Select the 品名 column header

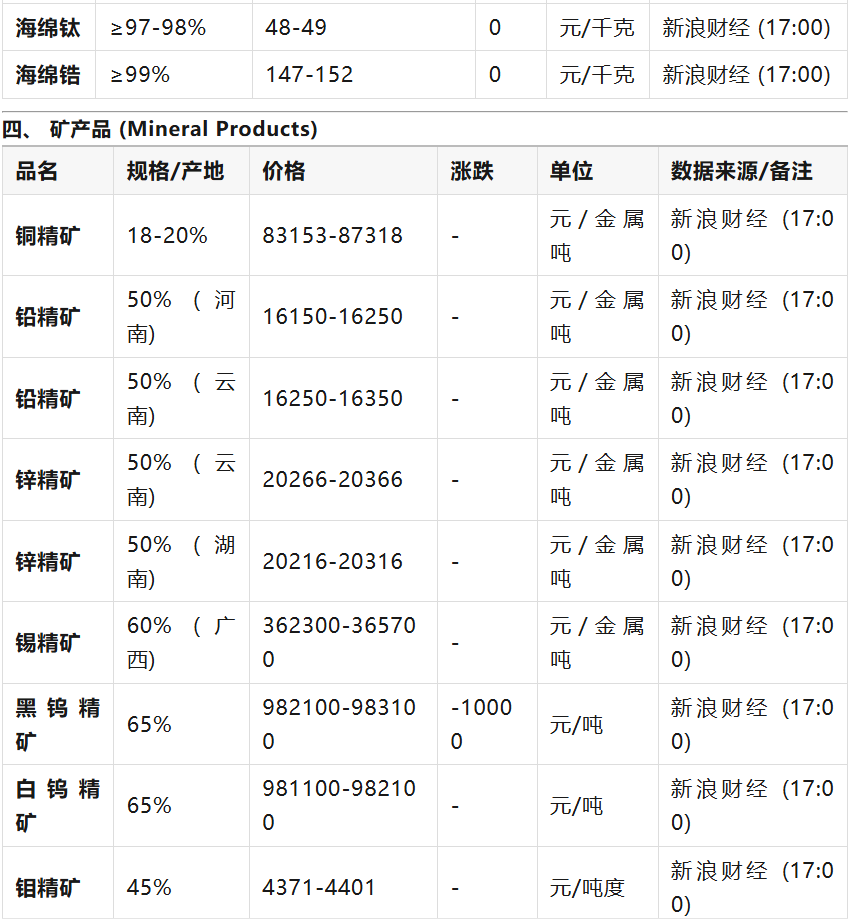click(37, 171)
